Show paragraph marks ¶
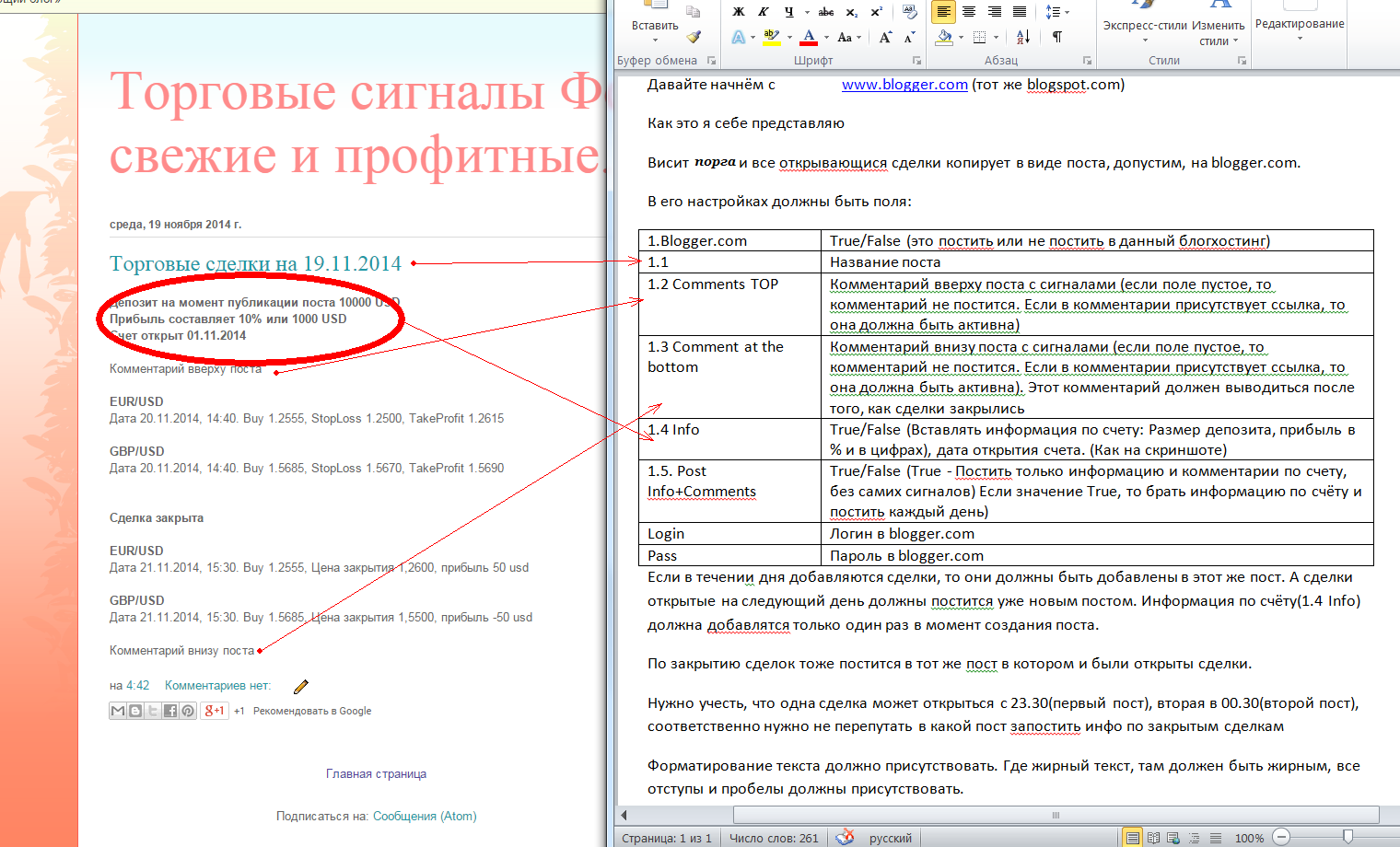Viewport: 1400px width, 847px height. click(1057, 37)
